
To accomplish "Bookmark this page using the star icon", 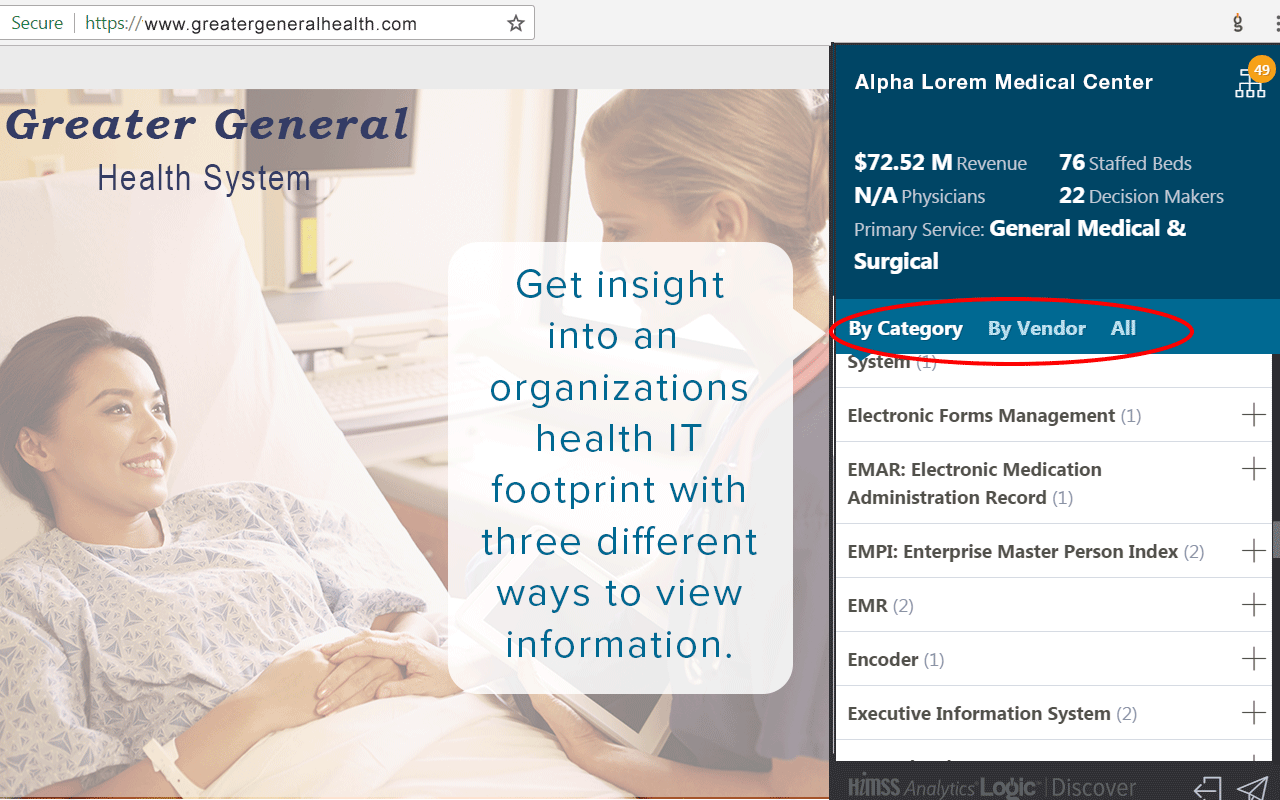I will point(515,23).
